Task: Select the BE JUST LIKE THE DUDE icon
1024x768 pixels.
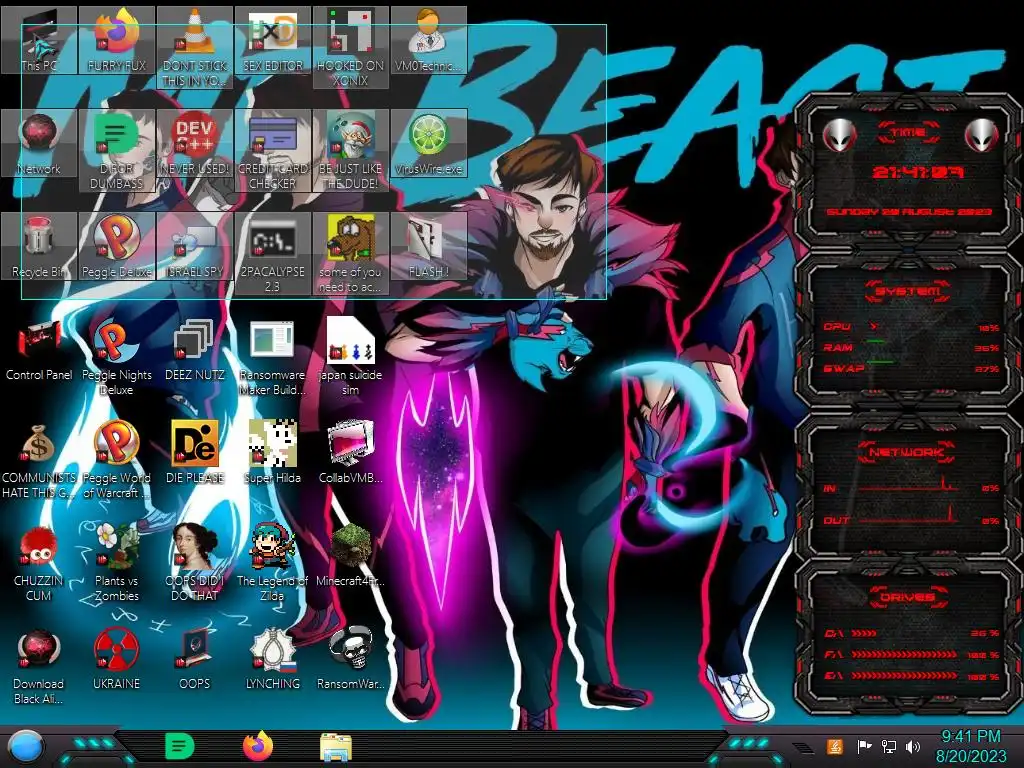Action: coord(351,150)
